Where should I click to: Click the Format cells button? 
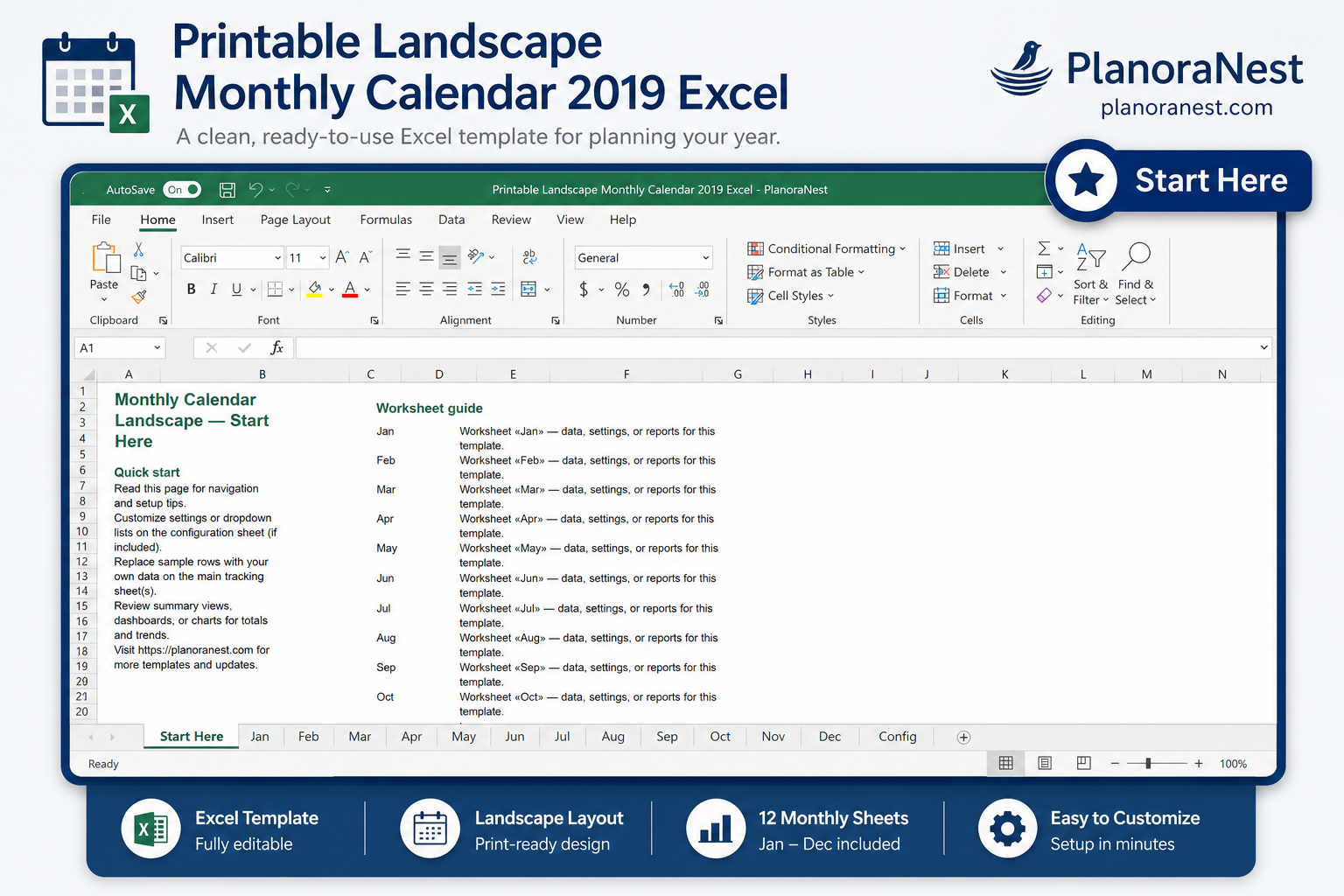pos(971,297)
